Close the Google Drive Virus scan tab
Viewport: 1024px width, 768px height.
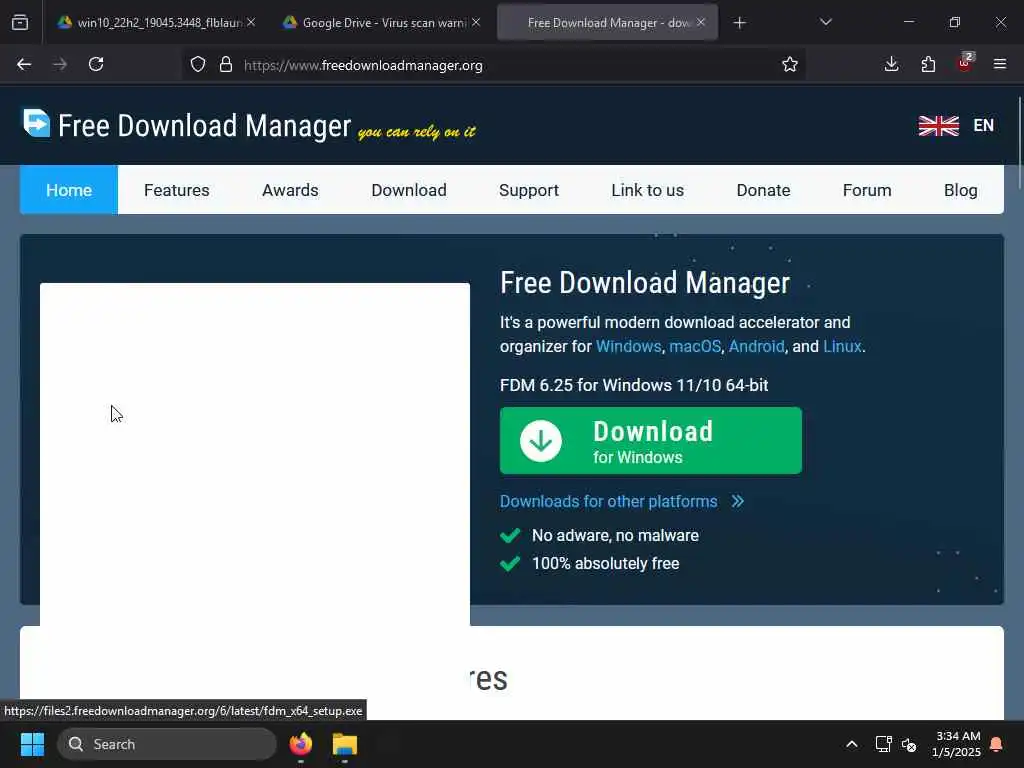pos(476,22)
